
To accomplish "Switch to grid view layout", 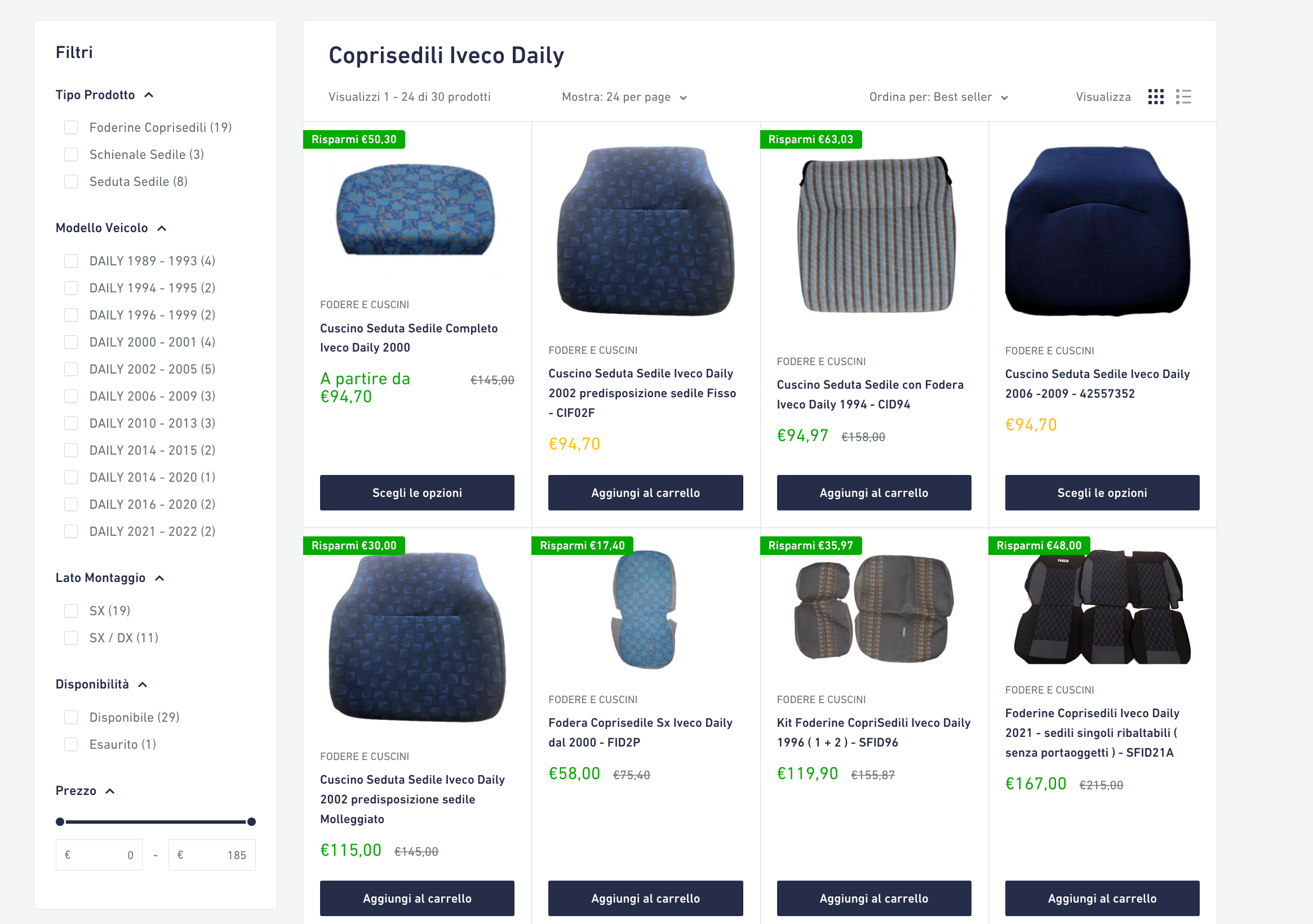I will (1155, 97).
